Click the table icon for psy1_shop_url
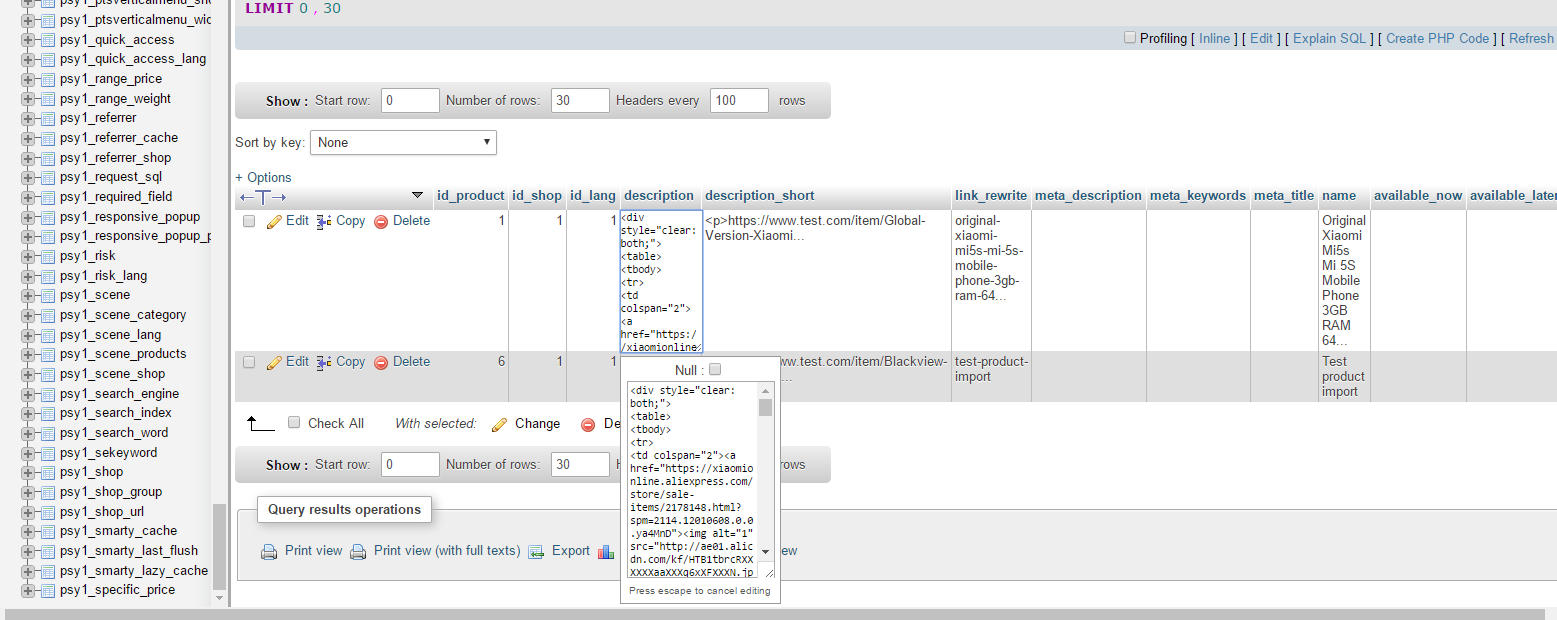Screen dimensions: 1557x620 [47, 512]
